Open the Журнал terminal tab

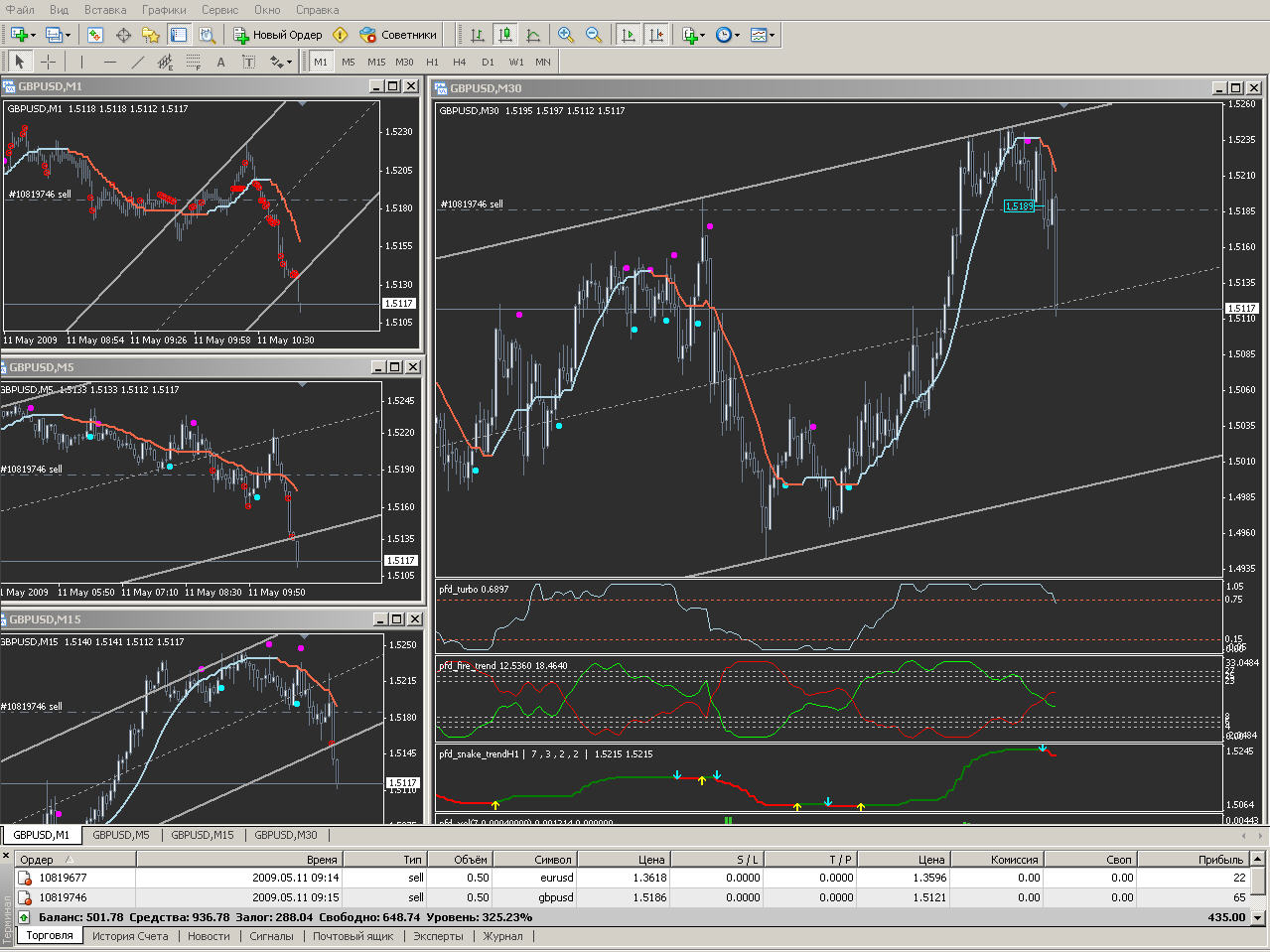(x=502, y=936)
